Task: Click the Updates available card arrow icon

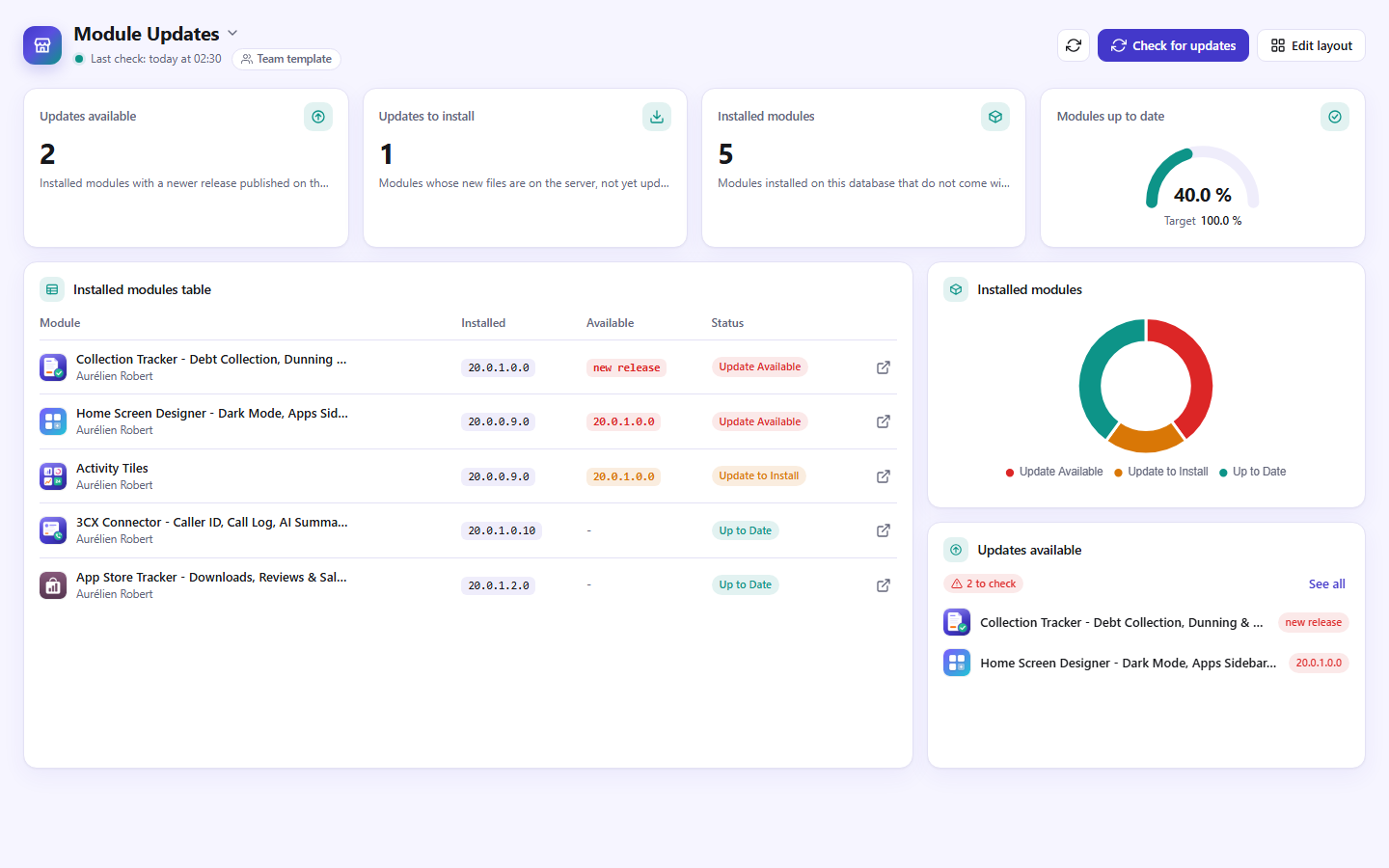Action: pyautogui.click(x=318, y=117)
